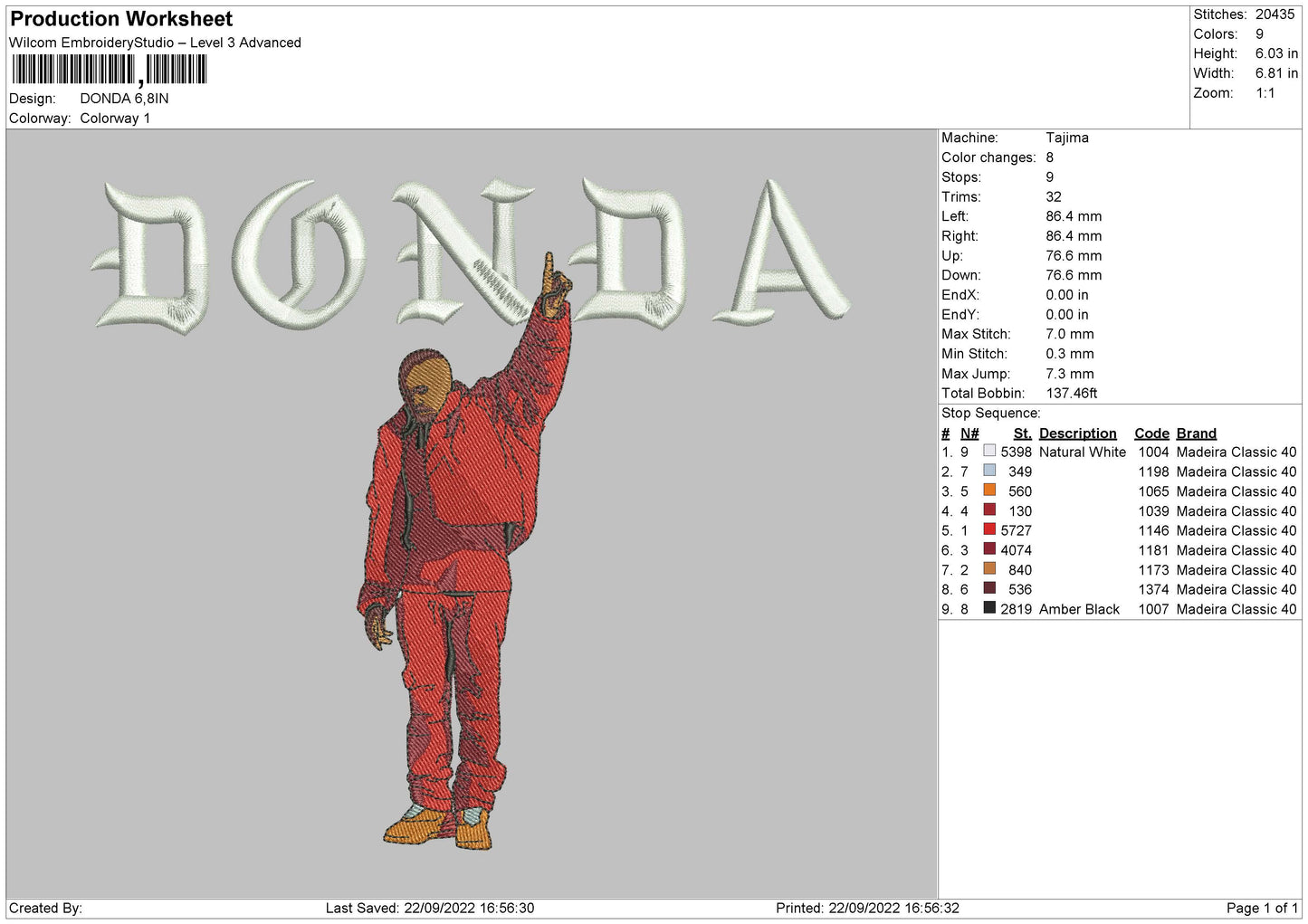The height and width of the screenshot is (924, 1308).
Task: Click the Max Stitch value '7.0 mm'
Action: (x=1070, y=334)
